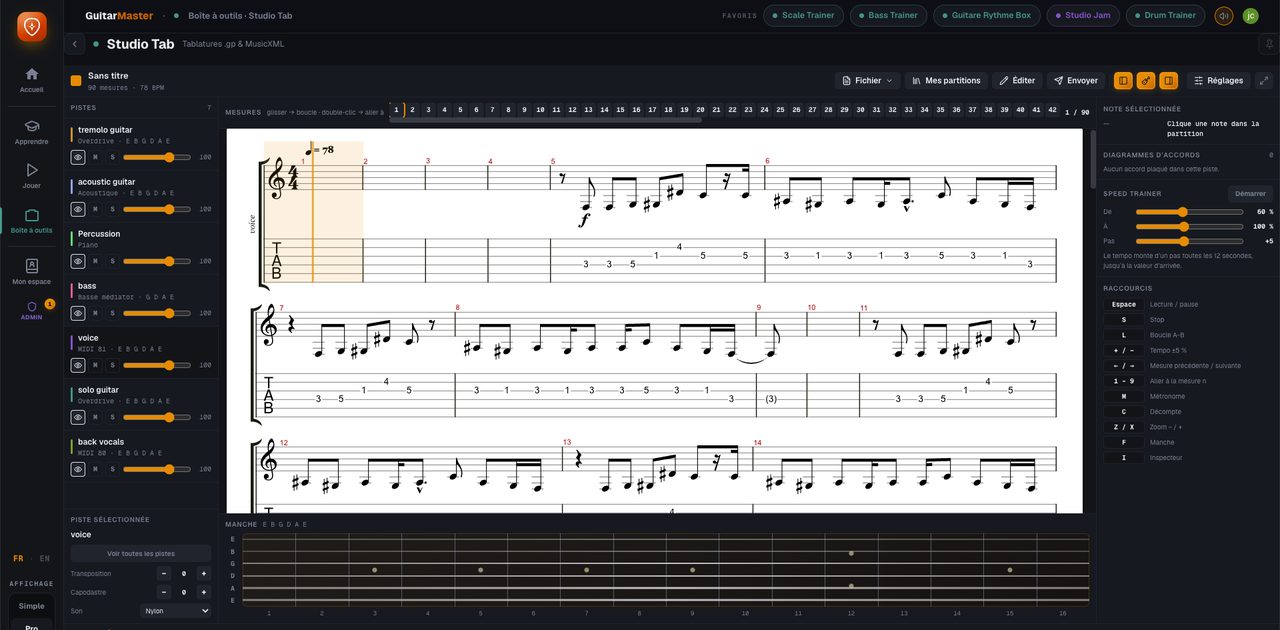Image resolution: width=1280 pixels, height=630 pixels.
Task: Mute the tremolo guitar track
Action: tap(95, 157)
